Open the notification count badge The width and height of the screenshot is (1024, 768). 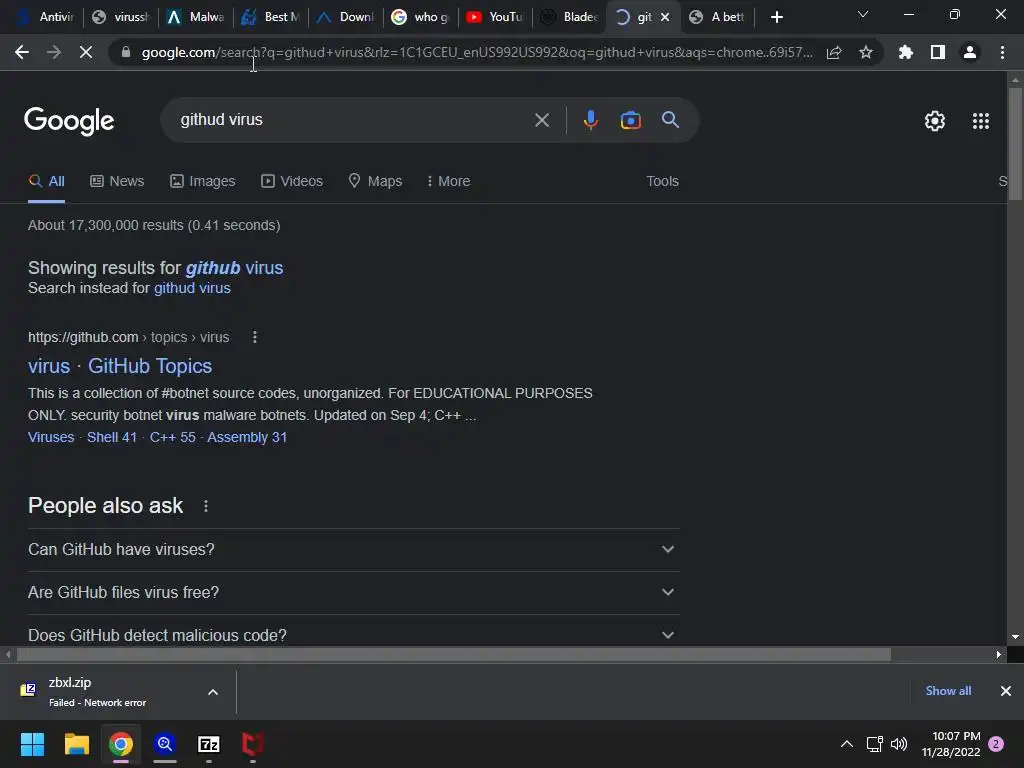click(x=996, y=744)
